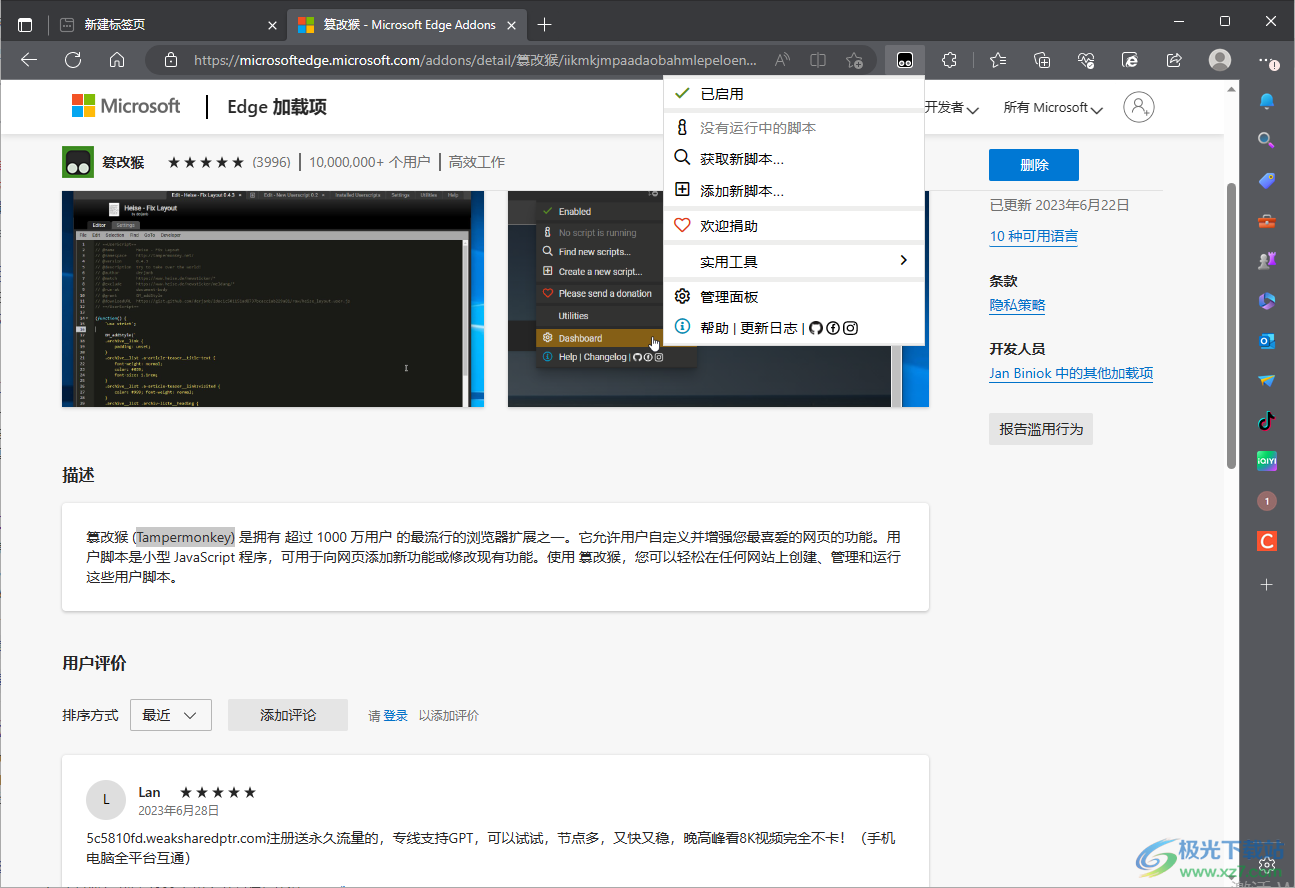Open the Favorites list icon

click(x=997, y=60)
